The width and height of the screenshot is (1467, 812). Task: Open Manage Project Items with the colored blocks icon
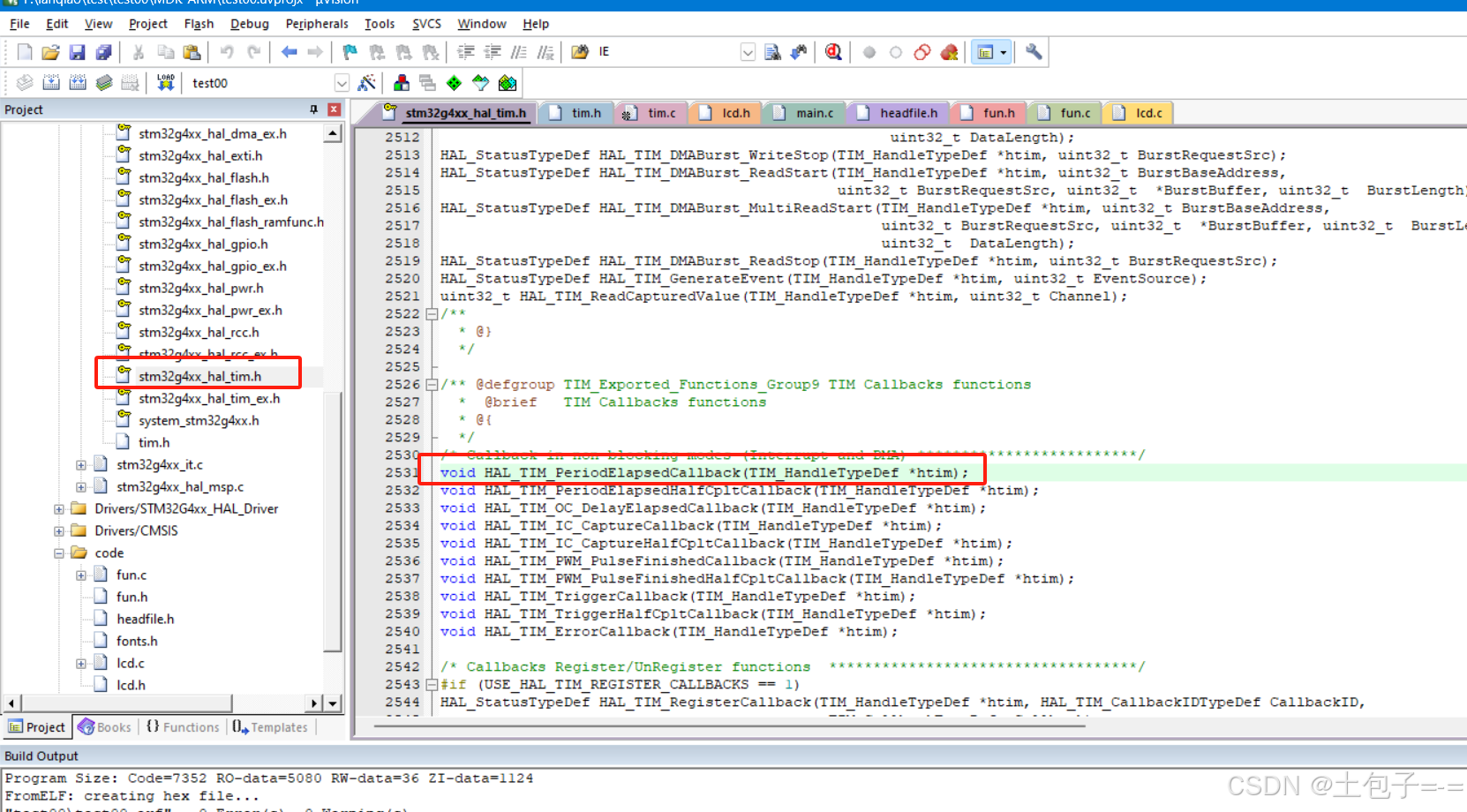pos(402,83)
